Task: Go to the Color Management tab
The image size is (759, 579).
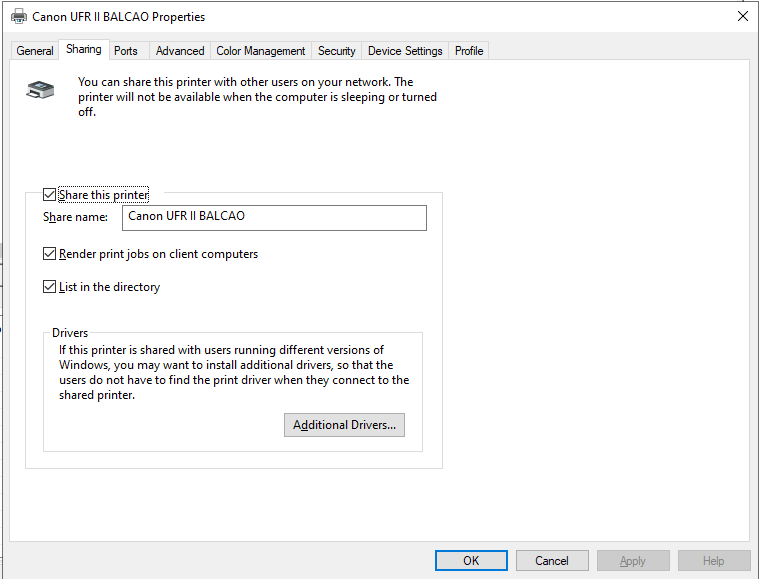Action: point(261,51)
